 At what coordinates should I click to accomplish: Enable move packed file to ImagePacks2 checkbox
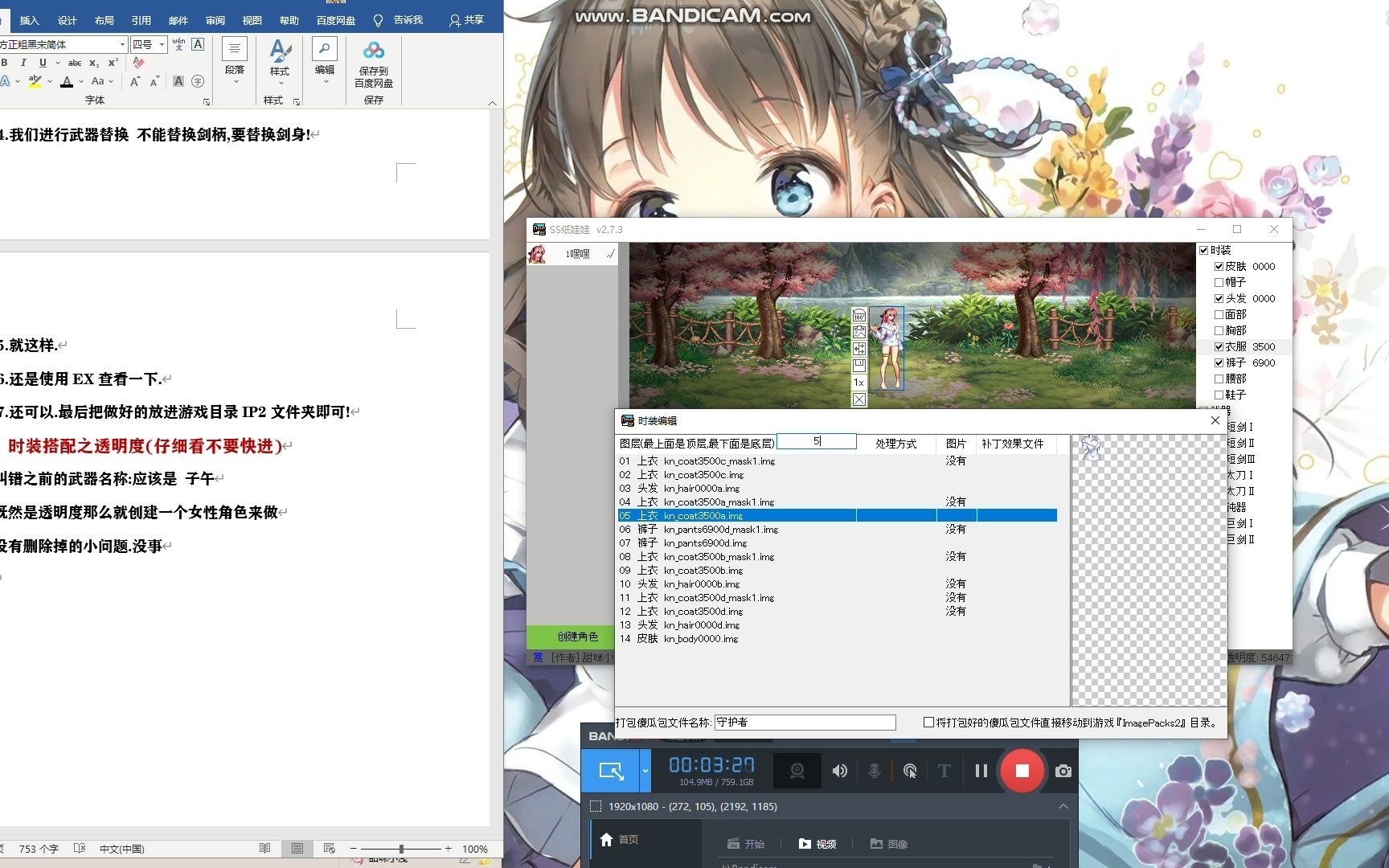(x=928, y=723)
